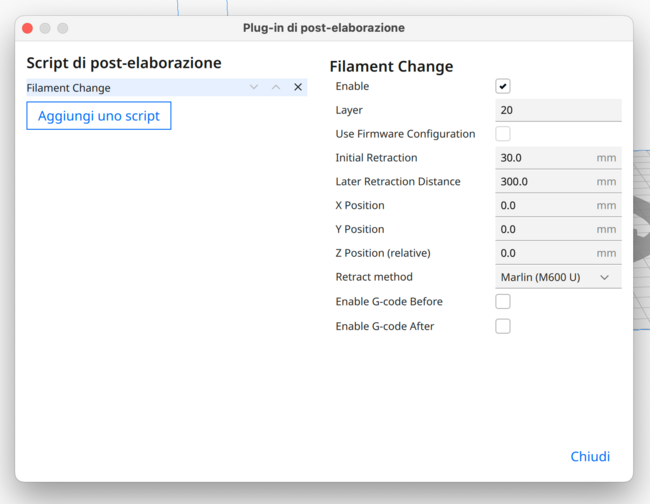Click the Aggiungi uno script button
650x504 pixels.
click(99, 116)
